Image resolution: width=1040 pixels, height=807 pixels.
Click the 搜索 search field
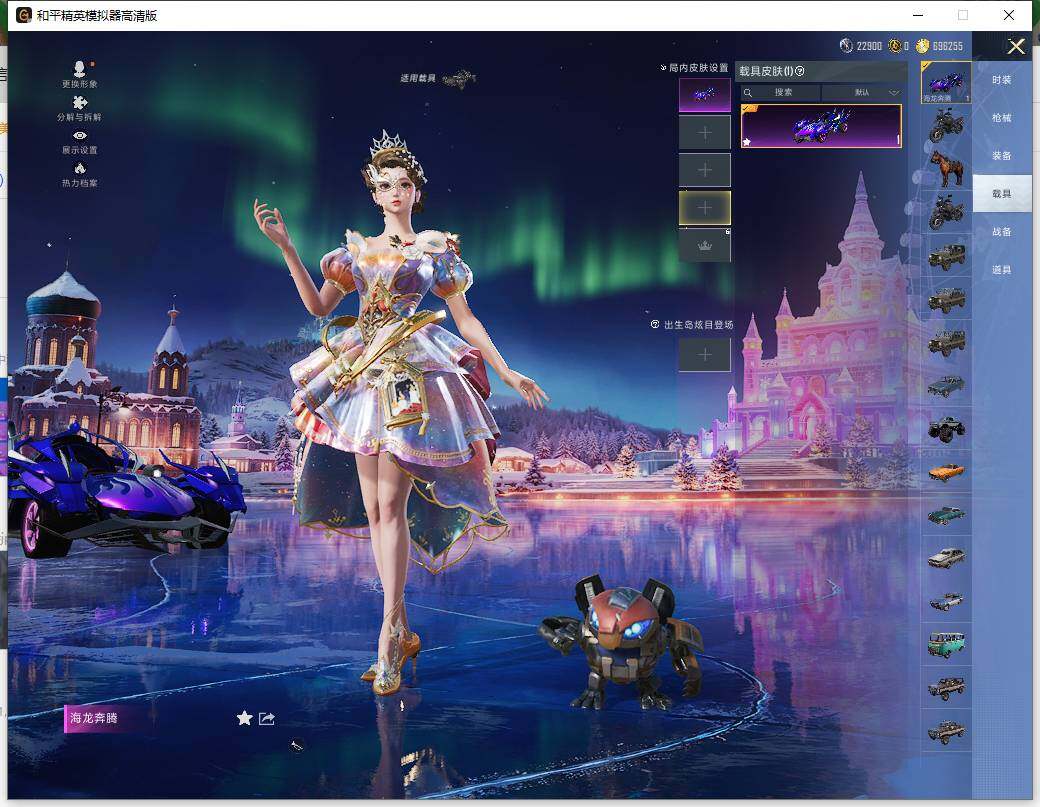coord(780,92)
